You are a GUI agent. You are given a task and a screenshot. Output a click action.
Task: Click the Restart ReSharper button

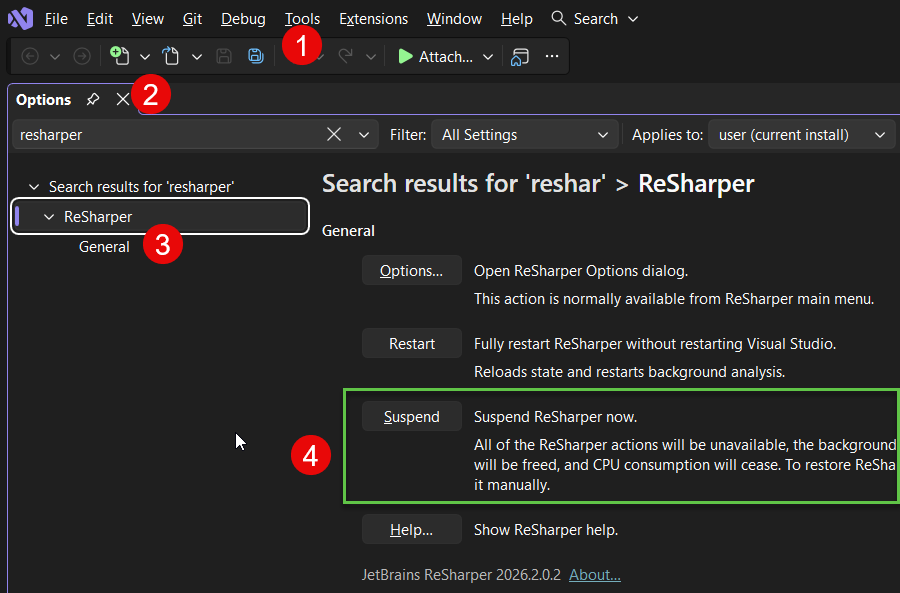[412, 343]
